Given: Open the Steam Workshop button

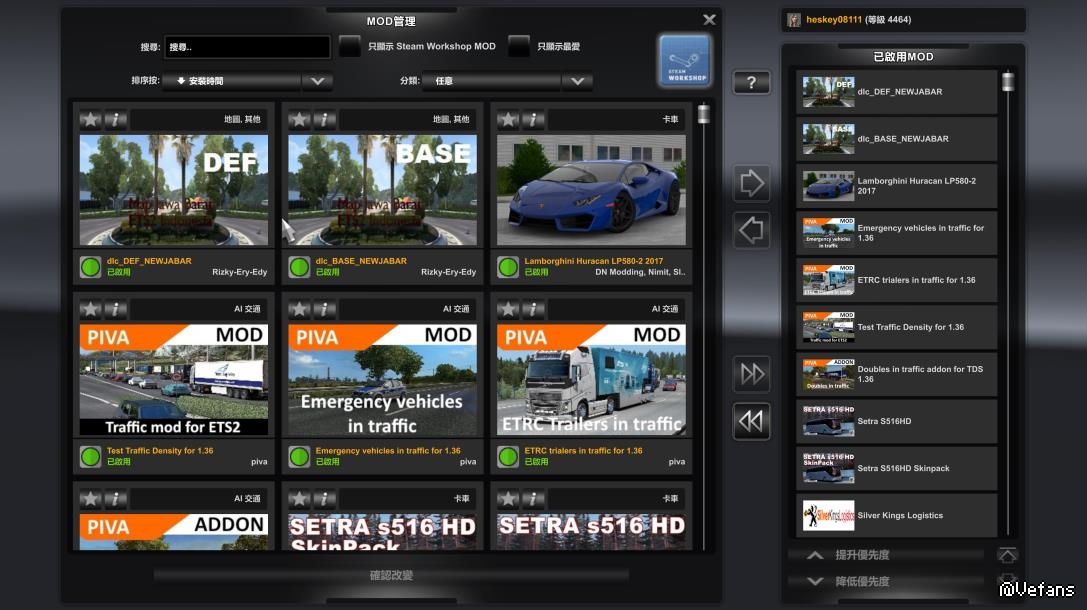Looking at the screenshot, I should click(685, 61).
